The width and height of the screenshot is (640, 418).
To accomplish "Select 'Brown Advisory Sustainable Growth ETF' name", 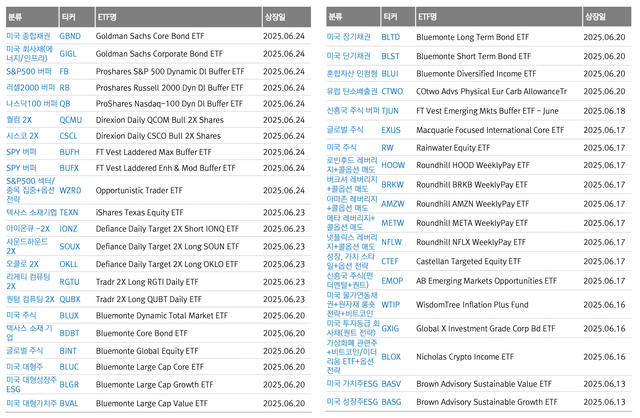I will (487, 402).
